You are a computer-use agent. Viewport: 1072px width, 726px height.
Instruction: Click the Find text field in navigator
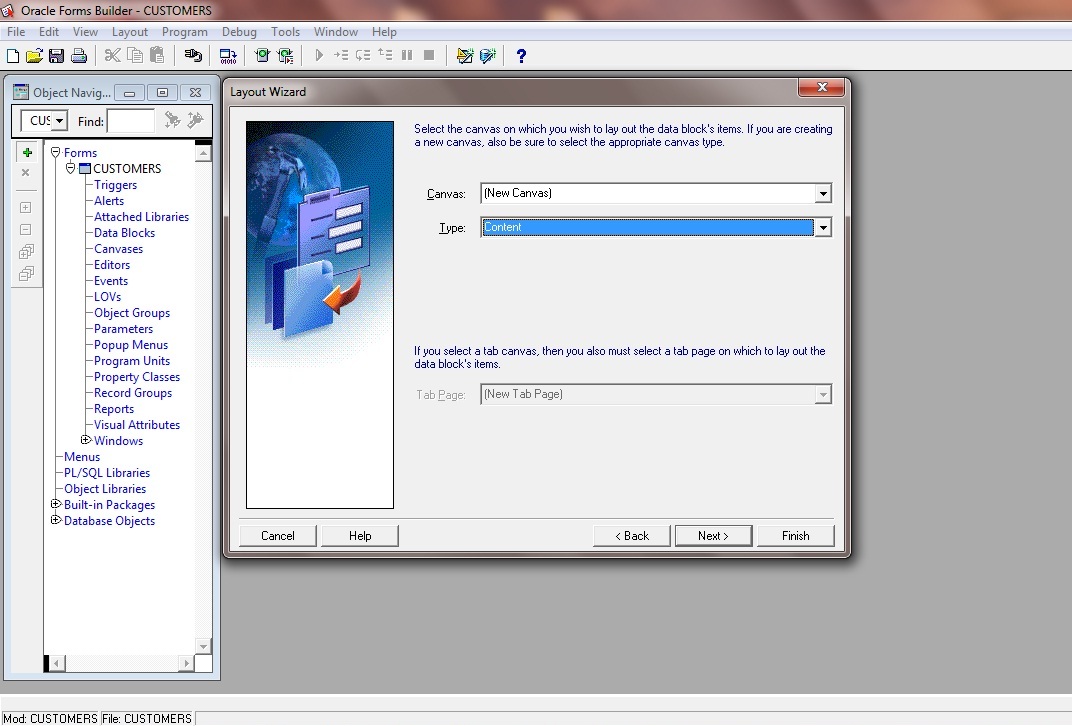[131, 121]
